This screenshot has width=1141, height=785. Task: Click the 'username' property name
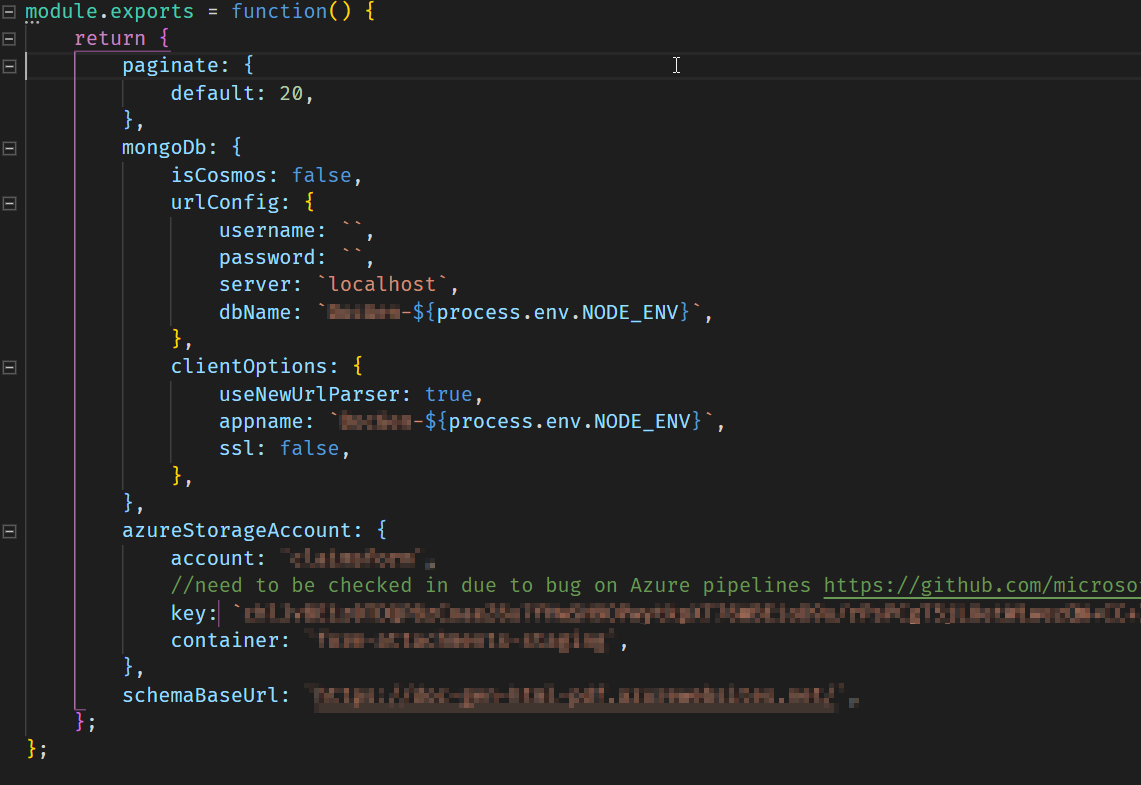click(267, 231)
